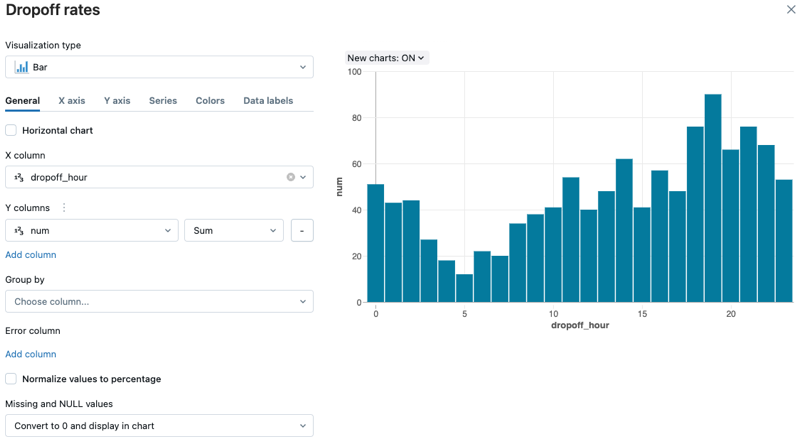Toggle the New charts: ON switch
The width and height of the screenshot is (800, 442).
coord(386,58)
